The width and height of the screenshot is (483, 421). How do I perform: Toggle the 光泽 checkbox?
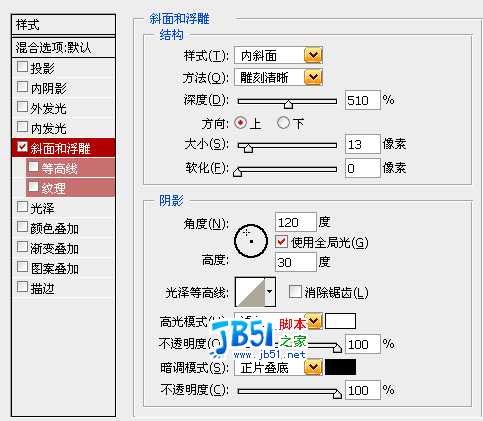22,207
